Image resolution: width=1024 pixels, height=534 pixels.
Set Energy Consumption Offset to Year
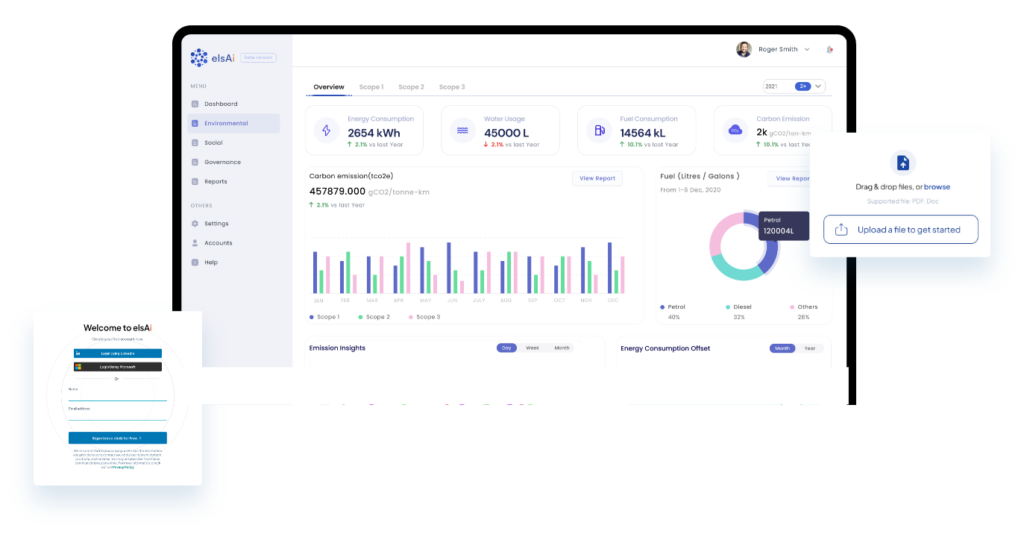click(809, 348)
